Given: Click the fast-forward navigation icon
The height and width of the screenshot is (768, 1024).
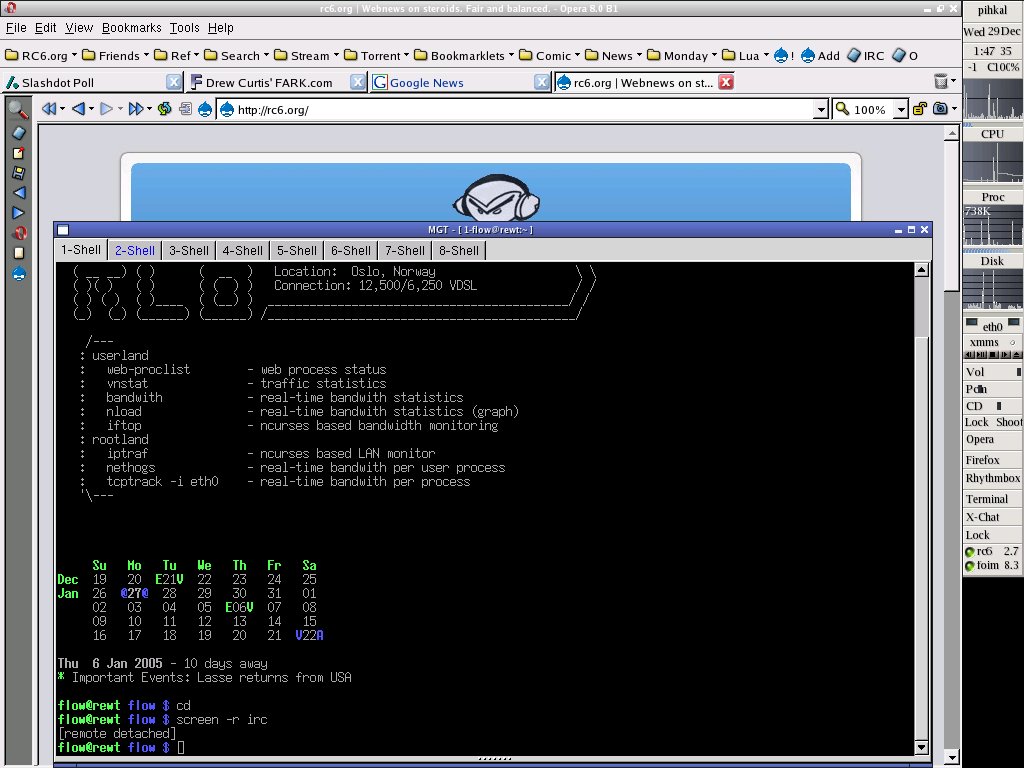Looking at the screenshot, I should point(136,109).
